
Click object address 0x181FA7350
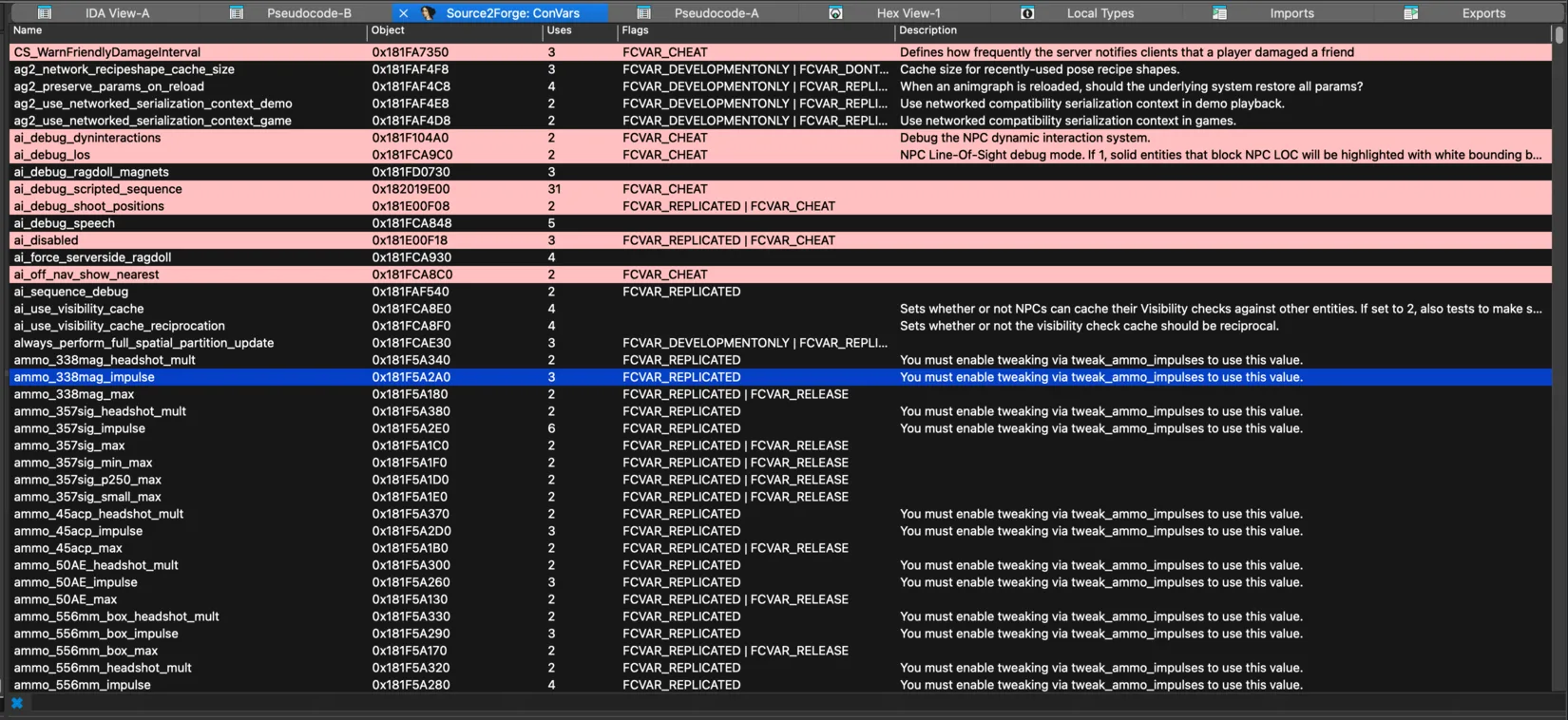pyautogui.click(x=411, y=52)
